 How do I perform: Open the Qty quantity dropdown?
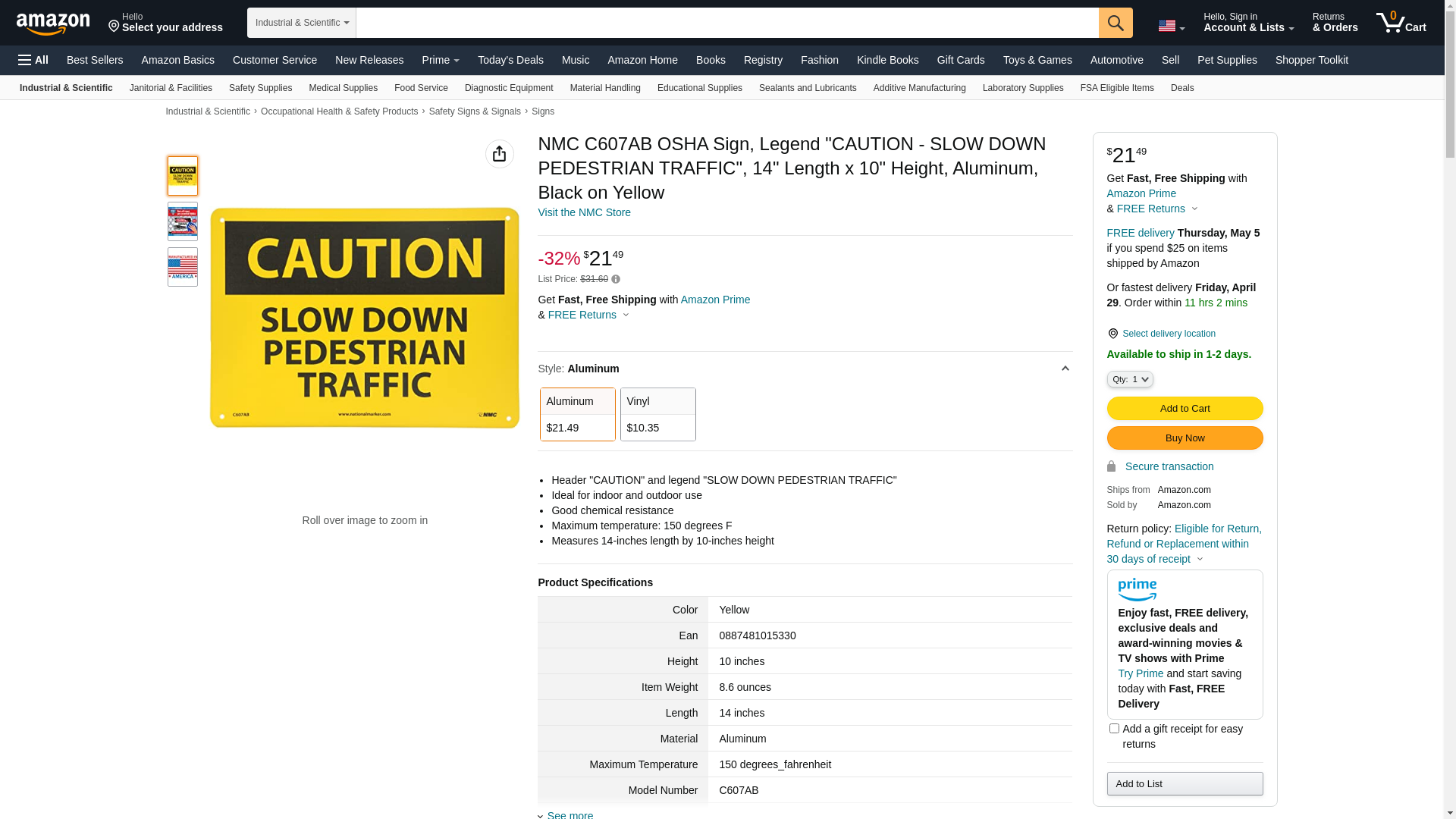pyautogui.click(x=1129, y=379)
